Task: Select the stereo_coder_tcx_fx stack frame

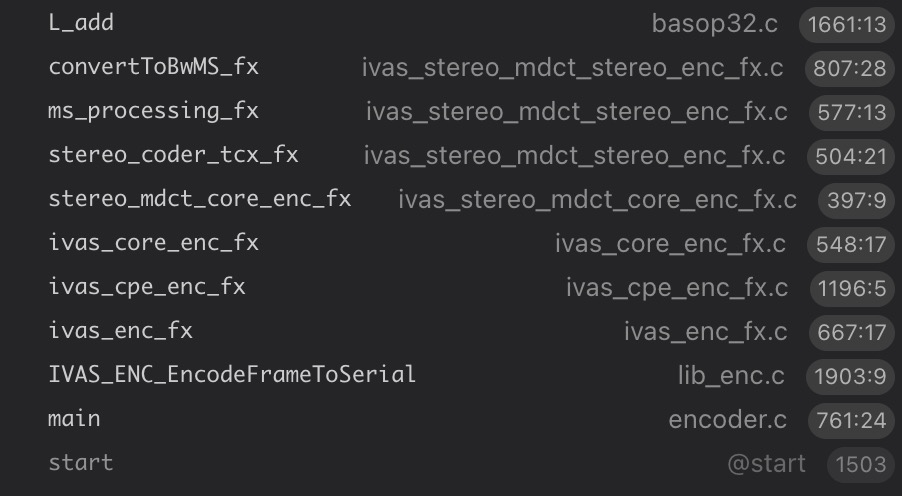Action: coord(173,155)
